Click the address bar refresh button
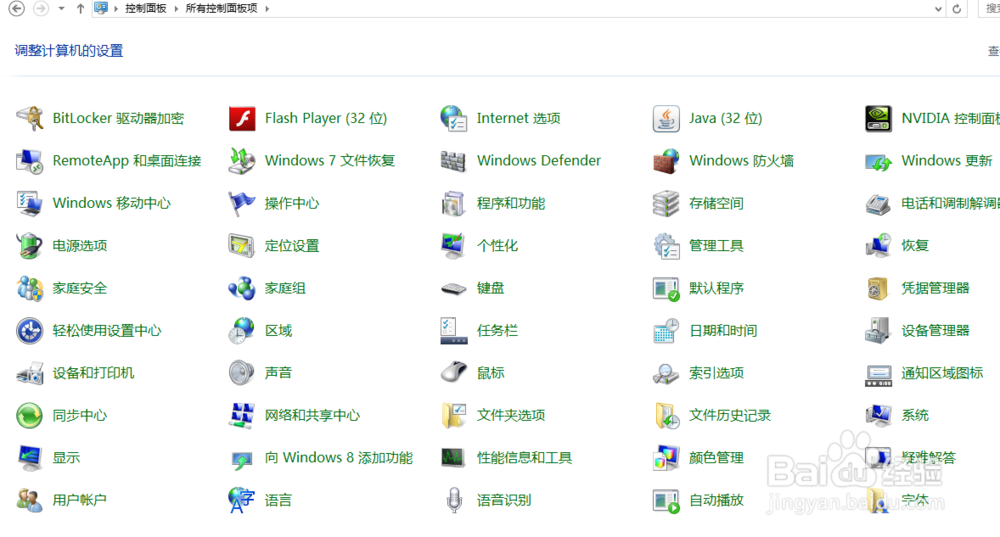 [x=957, y=9]
